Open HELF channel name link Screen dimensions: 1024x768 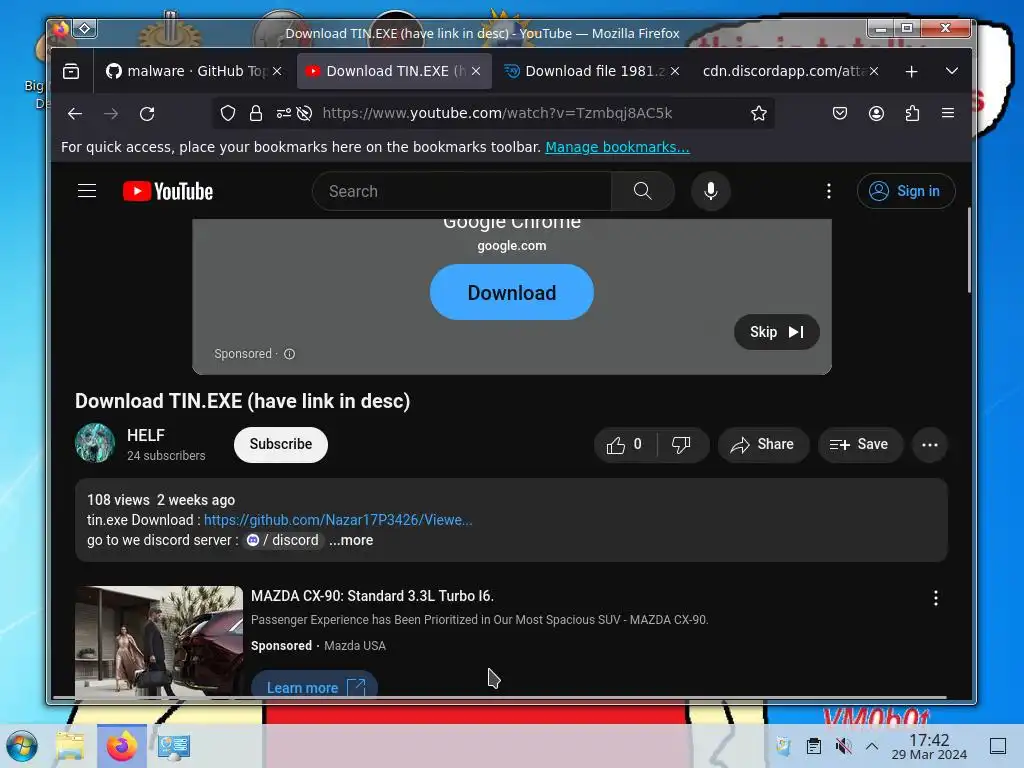146,436
